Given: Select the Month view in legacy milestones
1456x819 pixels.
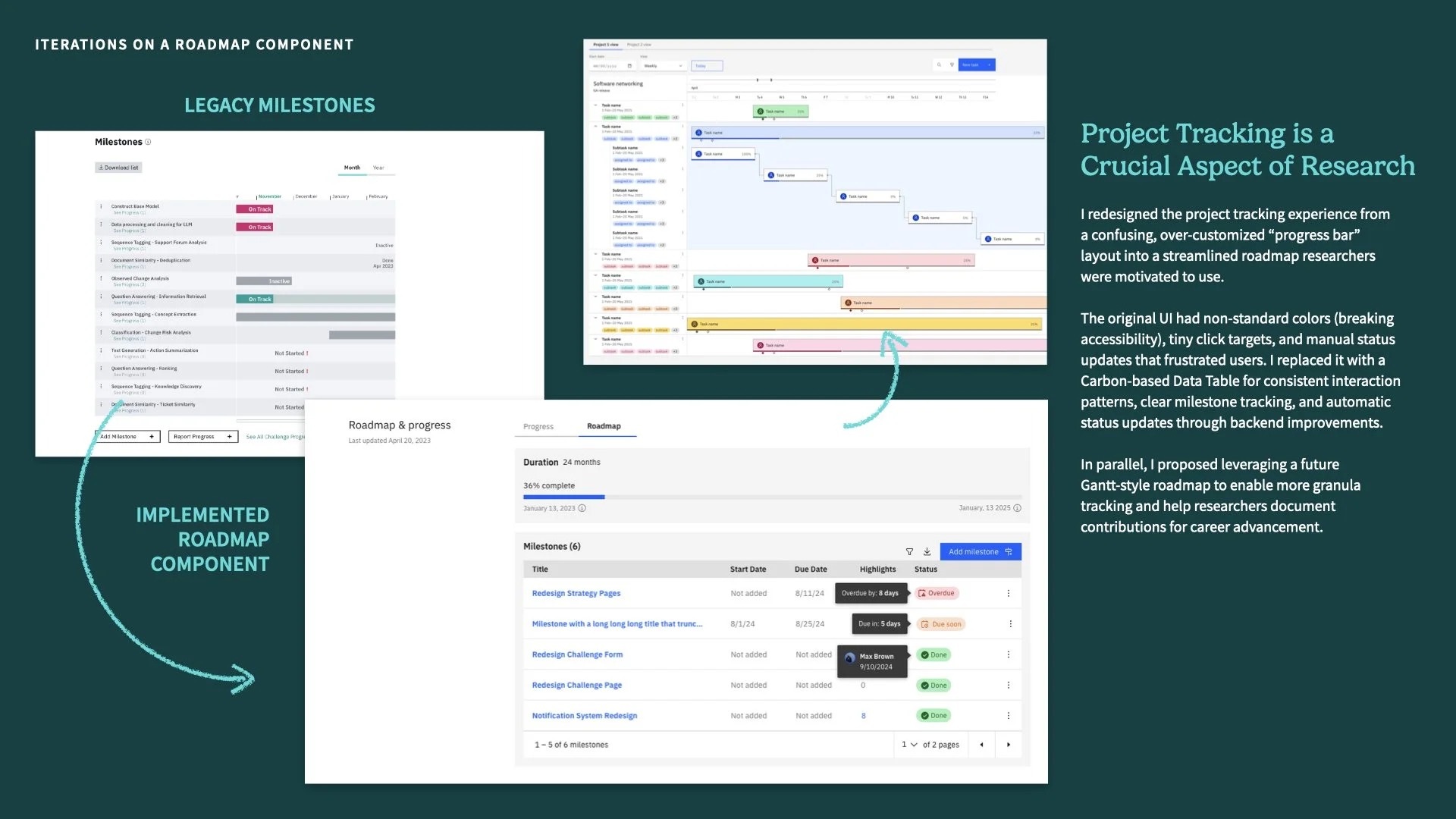Looking at the screenshot, I should (352, 168).
